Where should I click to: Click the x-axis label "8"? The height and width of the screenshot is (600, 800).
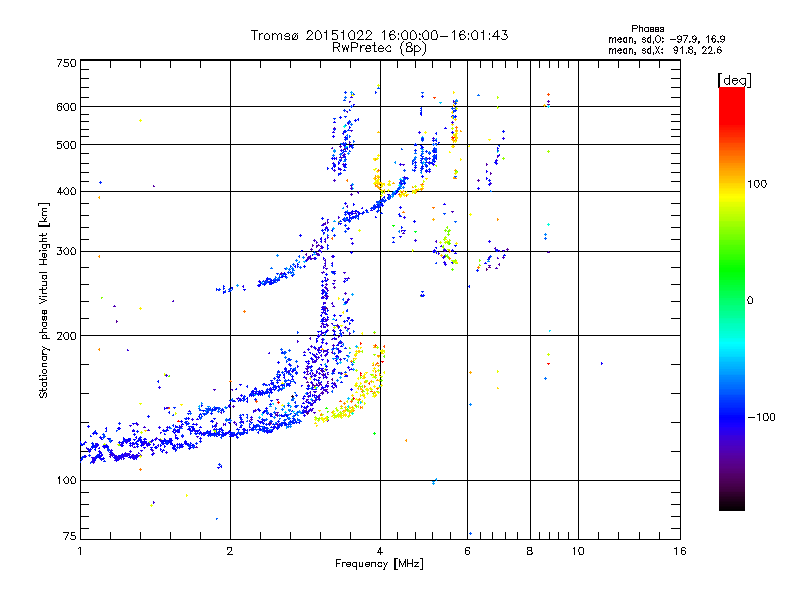(x=530, y=551)
